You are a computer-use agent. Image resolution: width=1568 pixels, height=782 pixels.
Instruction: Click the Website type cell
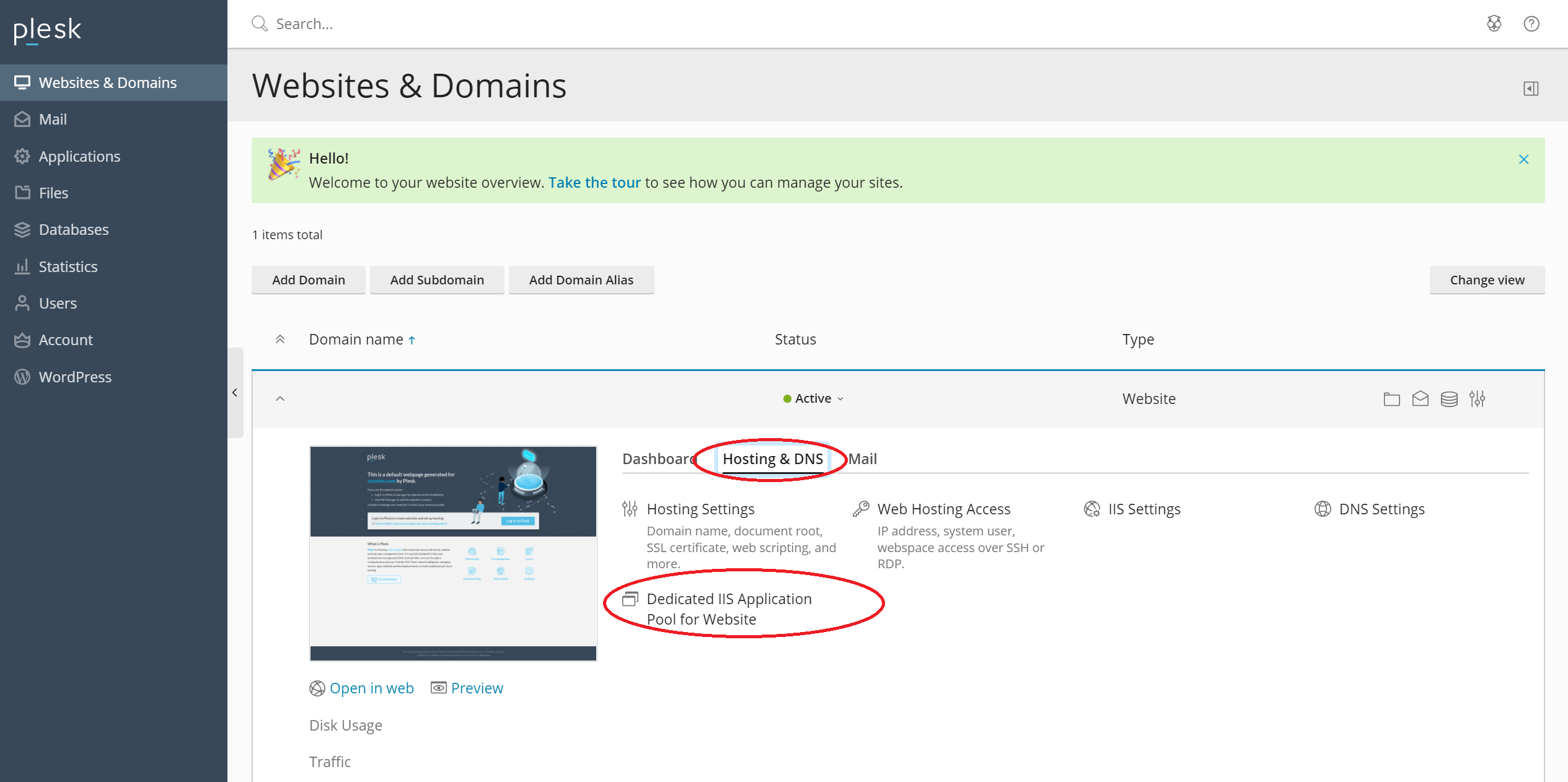point(1148,398)
